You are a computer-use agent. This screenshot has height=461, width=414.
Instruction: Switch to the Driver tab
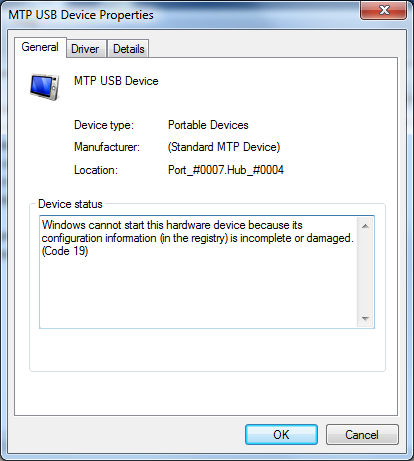(x=86, y=49)
